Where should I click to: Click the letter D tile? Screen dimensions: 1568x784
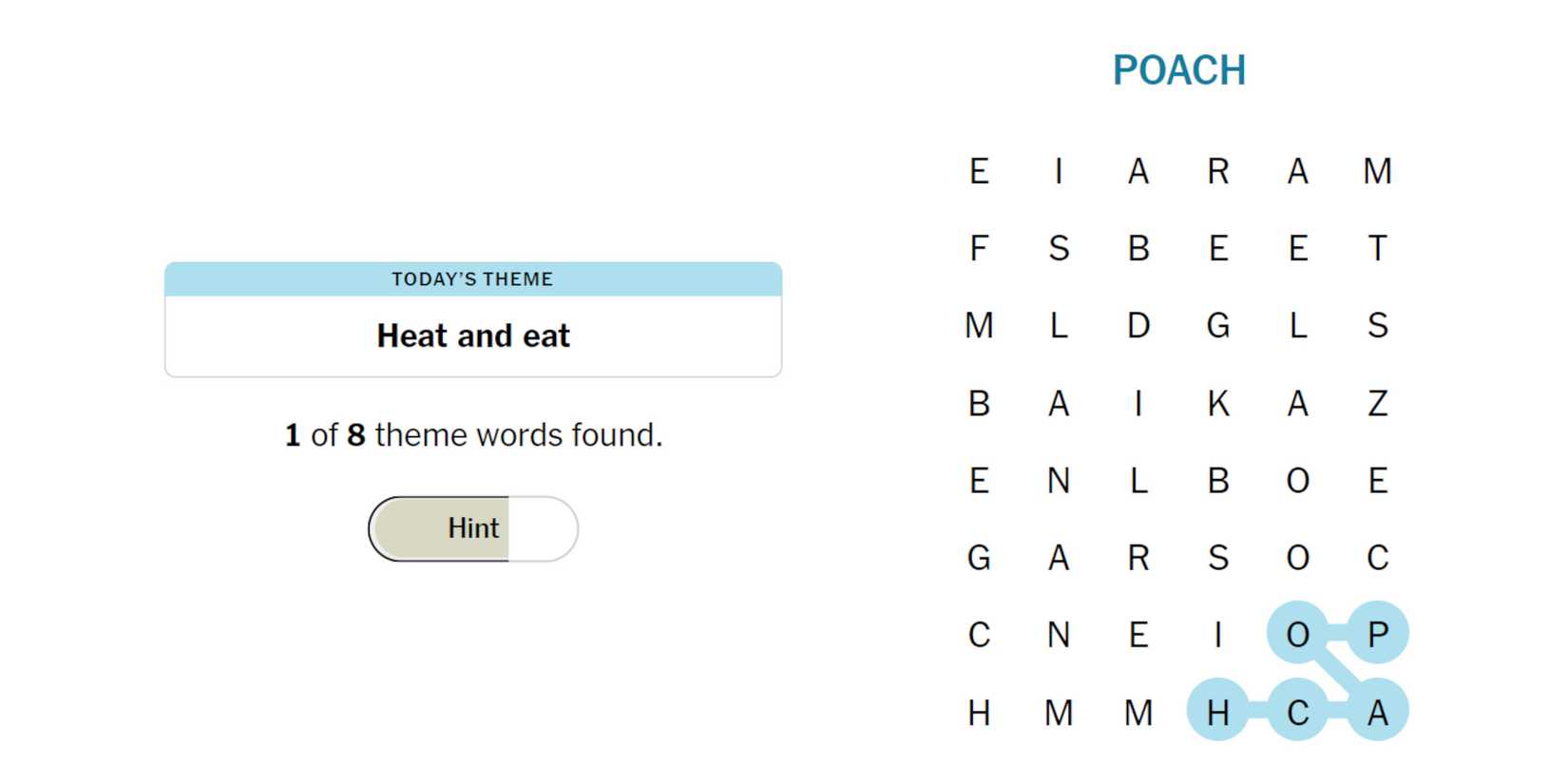click(x=1138, y=326)
